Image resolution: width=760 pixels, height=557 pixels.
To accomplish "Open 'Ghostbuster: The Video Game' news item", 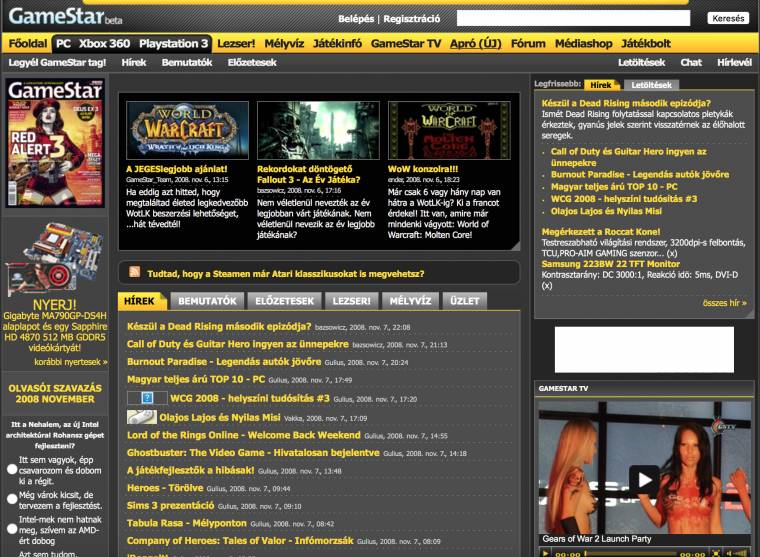I will pos(253,452).
